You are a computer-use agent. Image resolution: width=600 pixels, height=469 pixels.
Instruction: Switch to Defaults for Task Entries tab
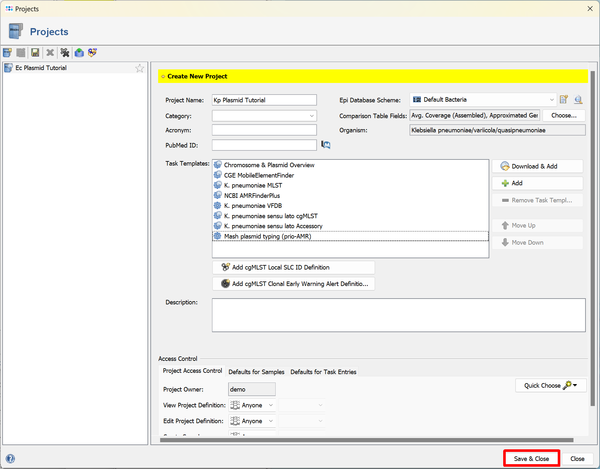point(322,372)
